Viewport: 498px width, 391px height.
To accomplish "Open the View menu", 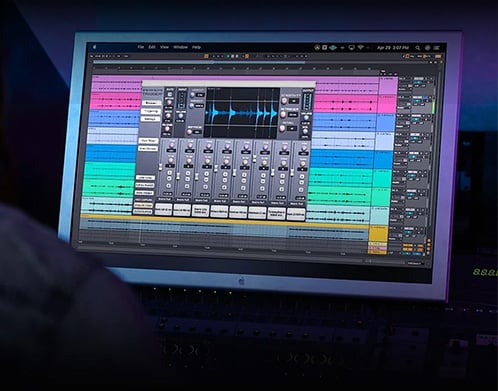I will [164, 47].
